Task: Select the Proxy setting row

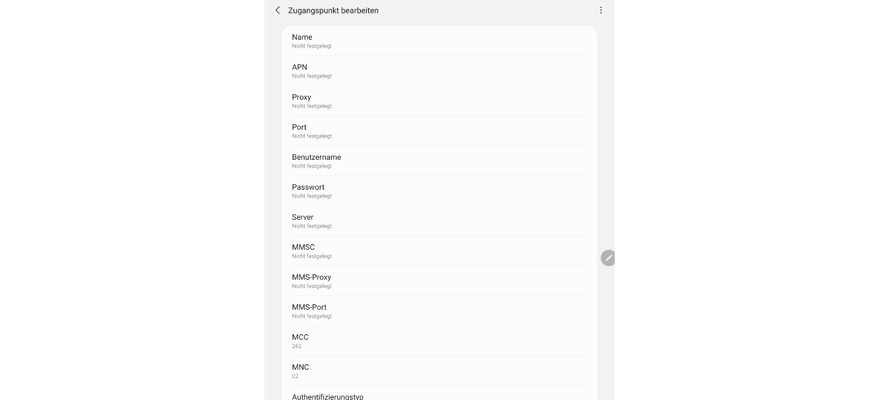Action: [x=438, y=101]
